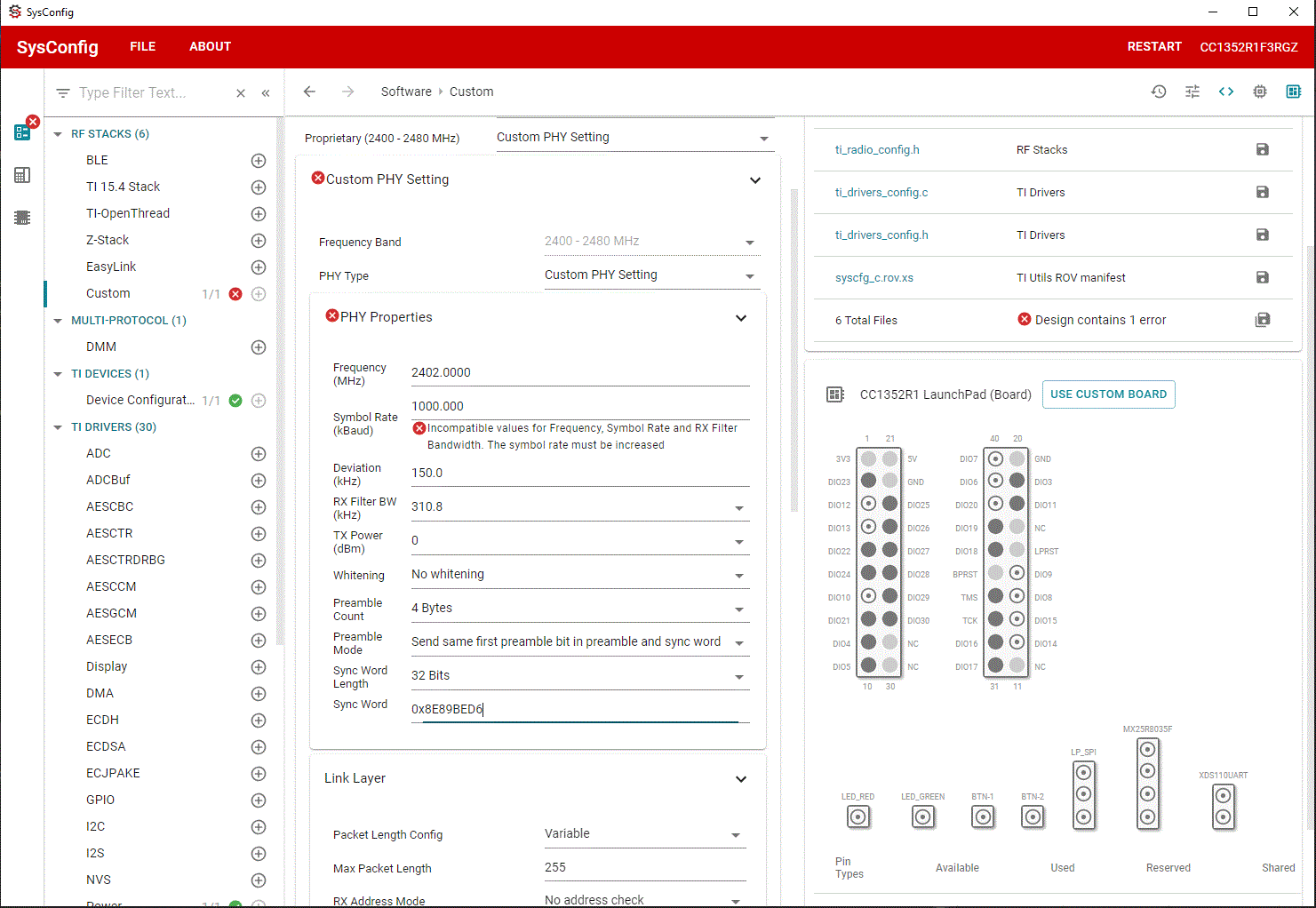
Task: Click the Symbol Rate (kBaud) input field
Action: click(580, 407)
